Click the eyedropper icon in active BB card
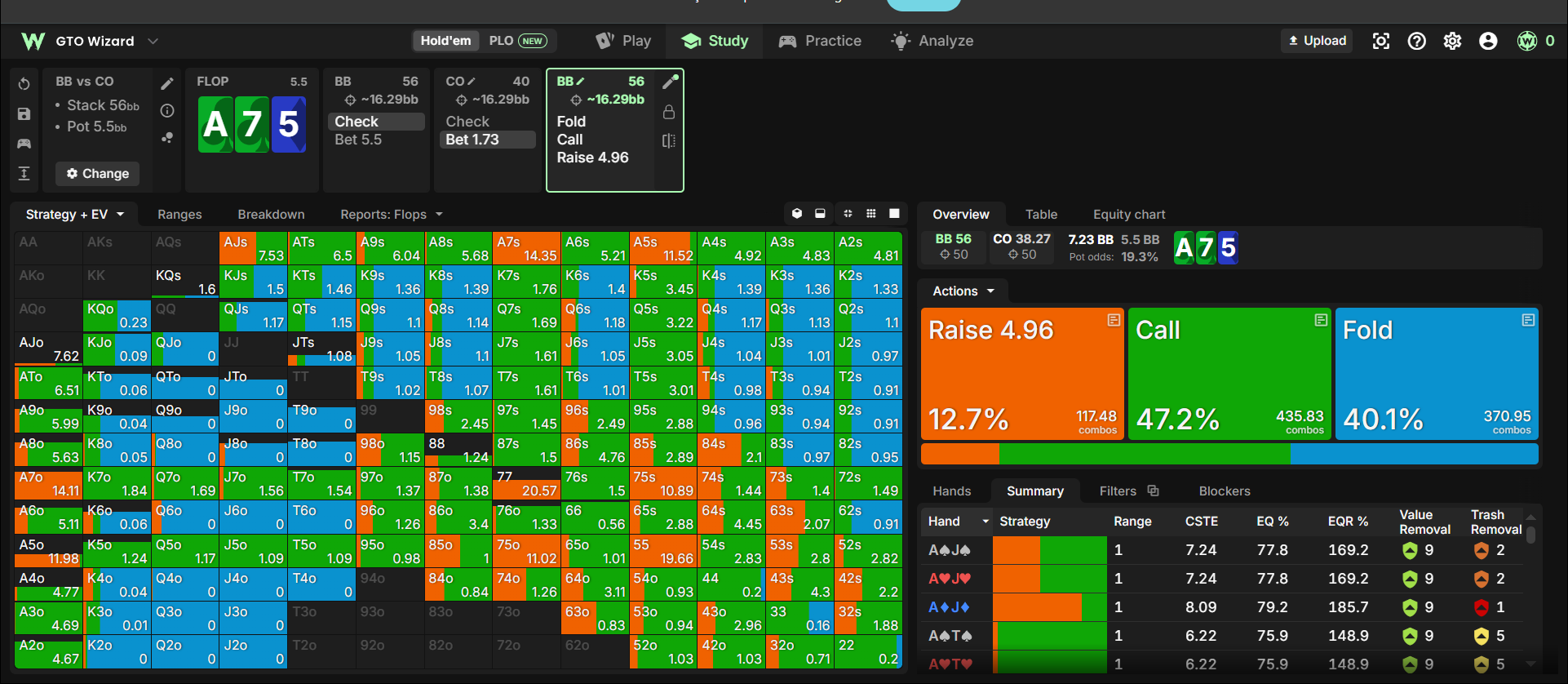This screenshot has width=1568, height=684. [x=670, y=82]
